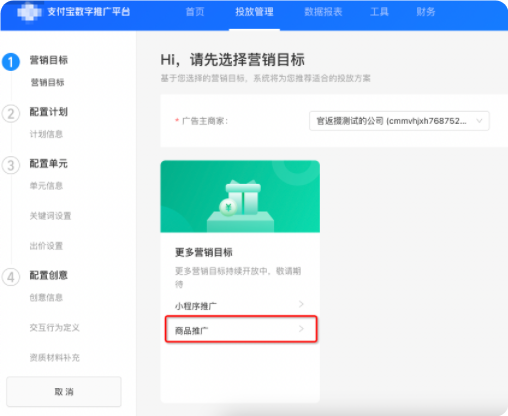
Task: Open the 数据报表 tab
Action: click(x=323, y=12)
